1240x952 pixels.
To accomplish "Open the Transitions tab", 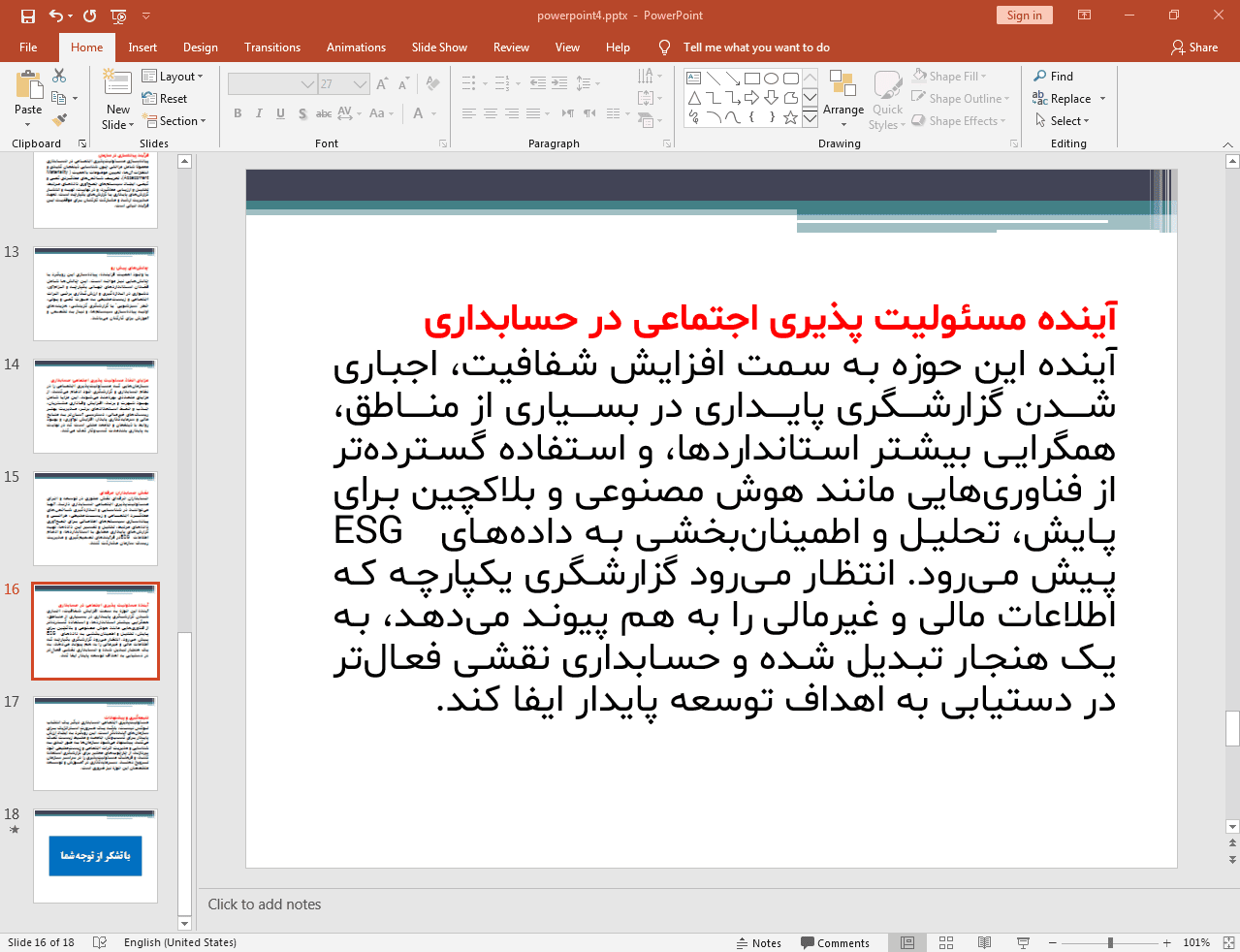I will 272,48.
